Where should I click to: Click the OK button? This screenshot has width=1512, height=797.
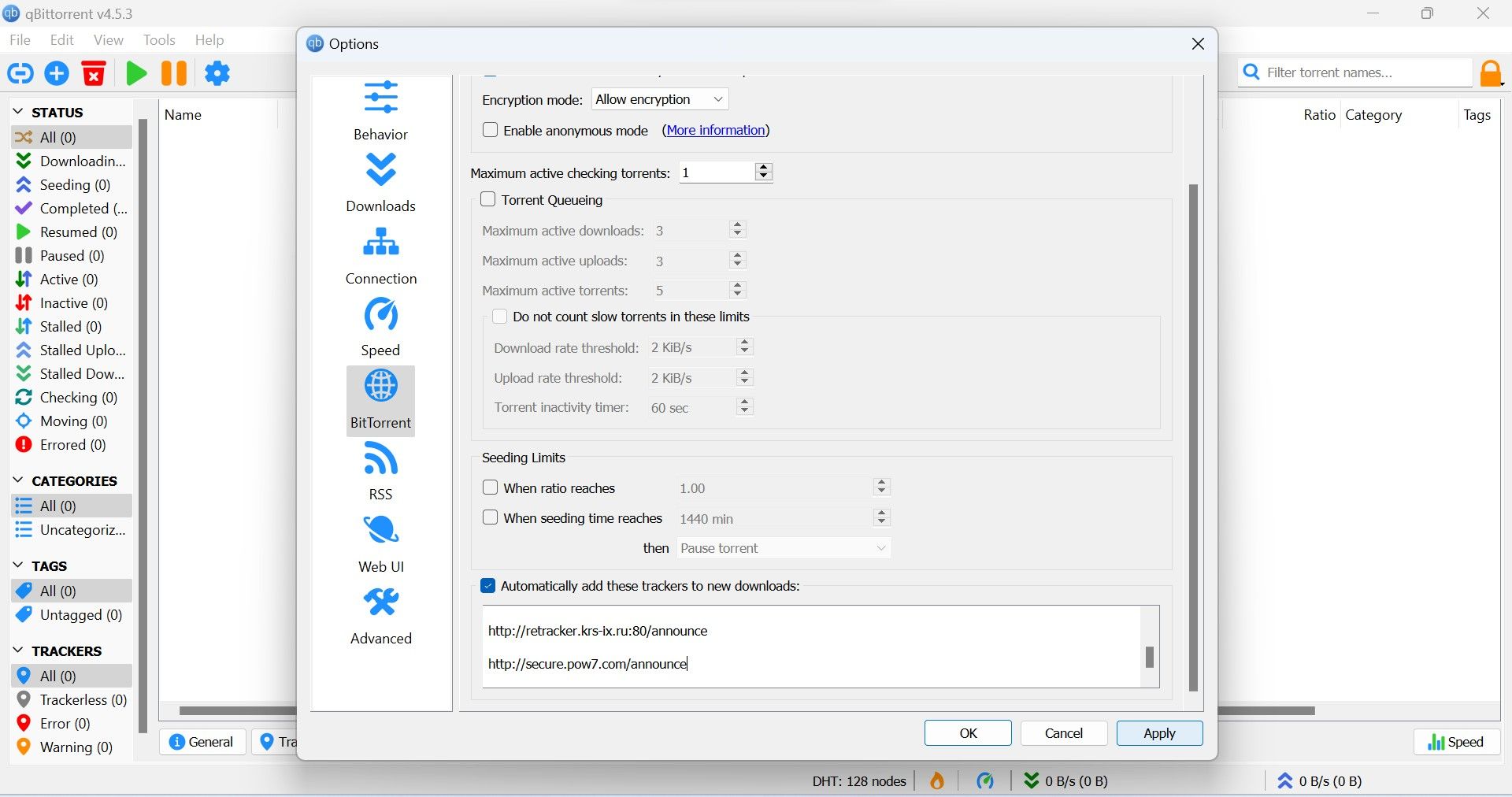(x=968, y=732)
